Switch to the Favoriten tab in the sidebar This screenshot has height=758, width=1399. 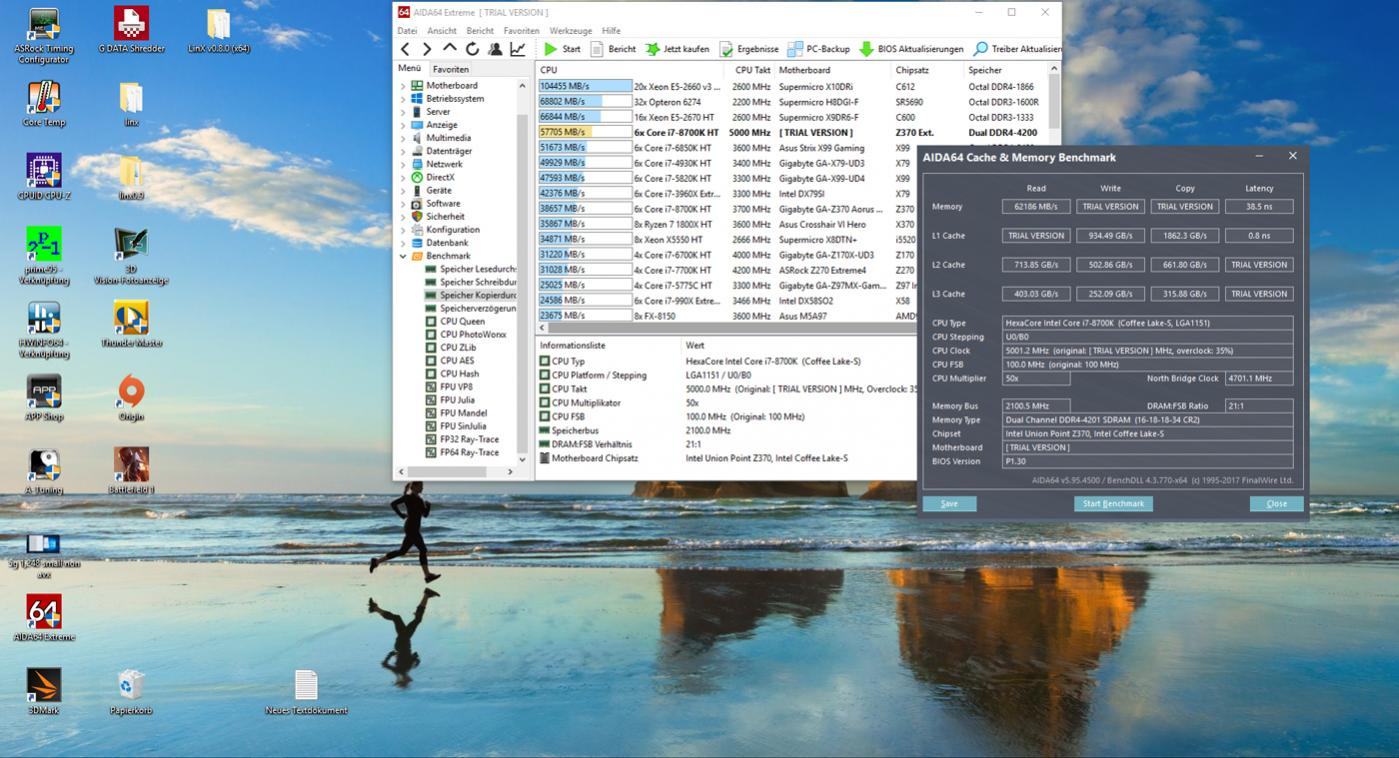450,69
